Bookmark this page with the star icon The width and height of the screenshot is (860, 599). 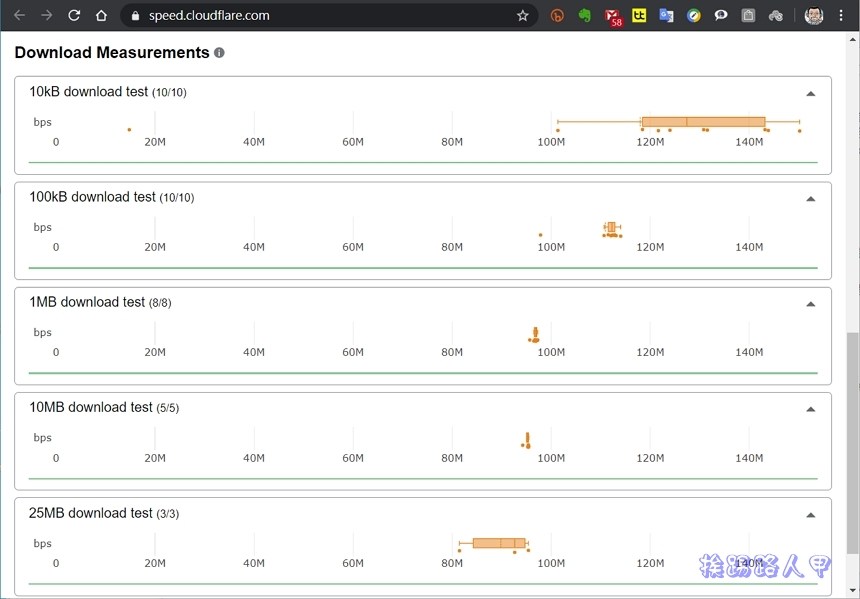[522, 16]
